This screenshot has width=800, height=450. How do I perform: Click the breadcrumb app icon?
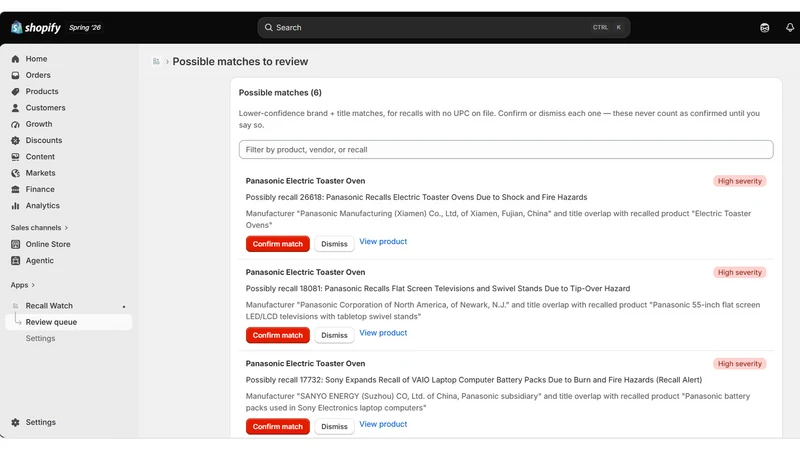(156, 61)
